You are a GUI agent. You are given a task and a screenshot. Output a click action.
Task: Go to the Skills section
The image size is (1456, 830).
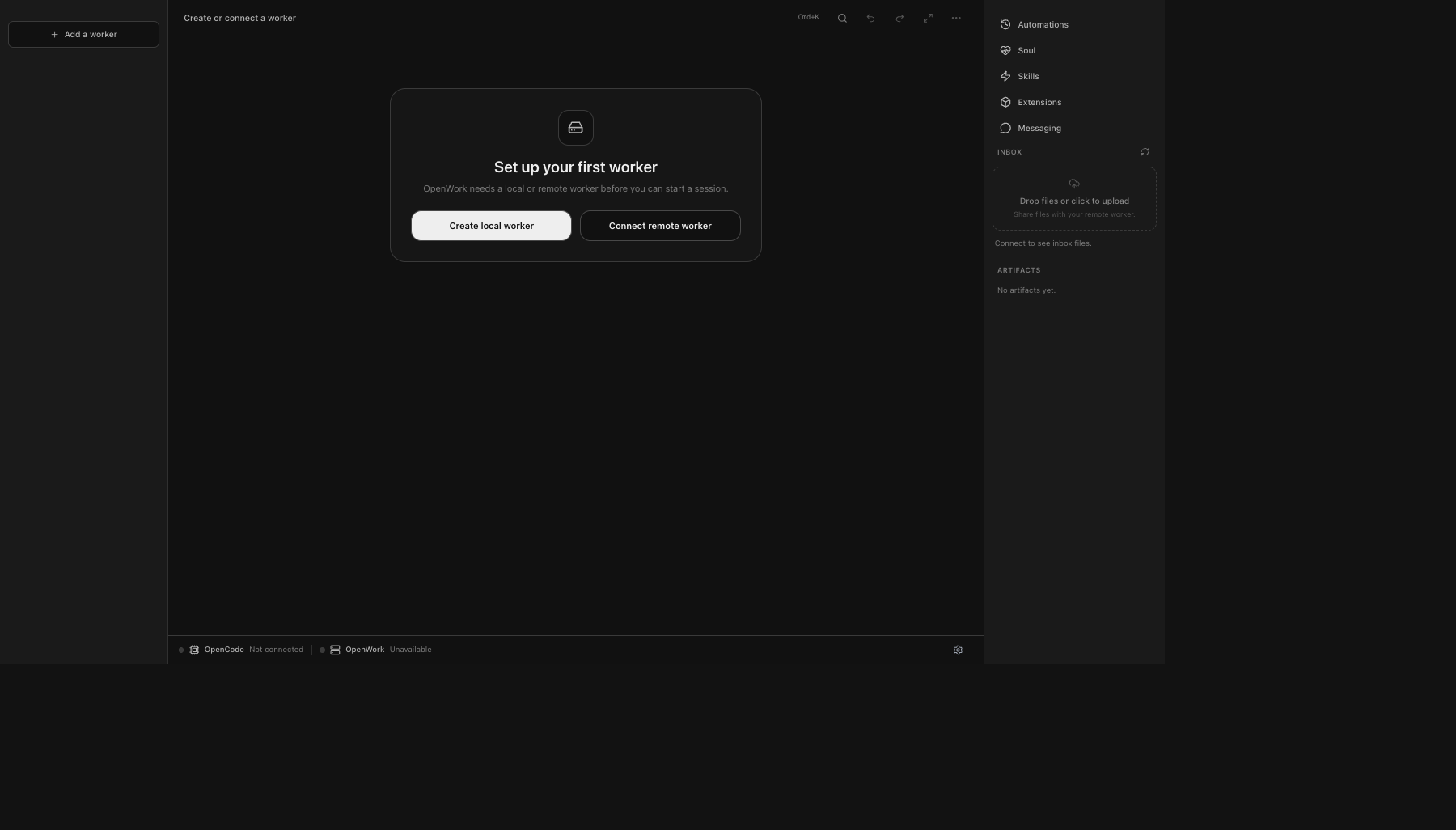click(1027, 76)
